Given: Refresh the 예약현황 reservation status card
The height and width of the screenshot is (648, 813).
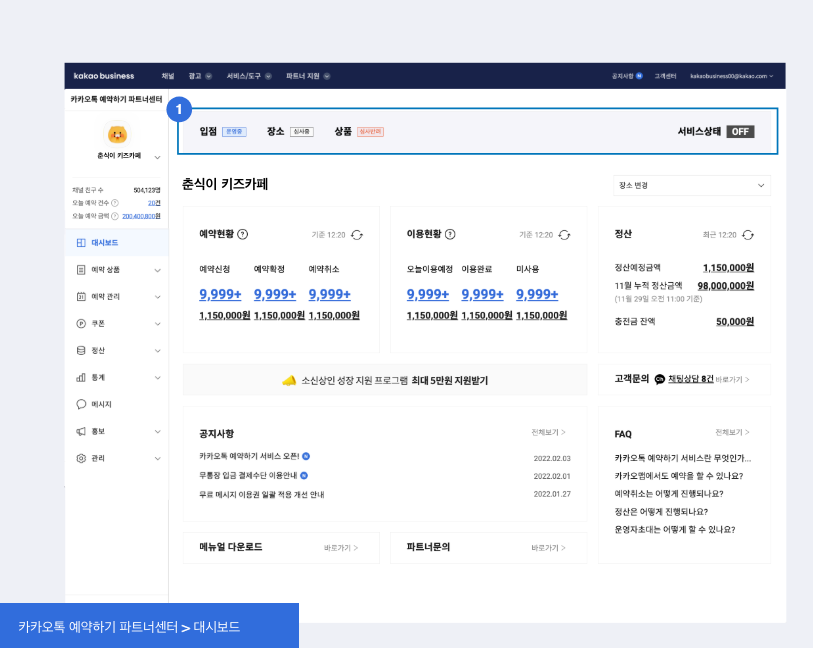Looking at the screenshot, I should coord(357,234).
